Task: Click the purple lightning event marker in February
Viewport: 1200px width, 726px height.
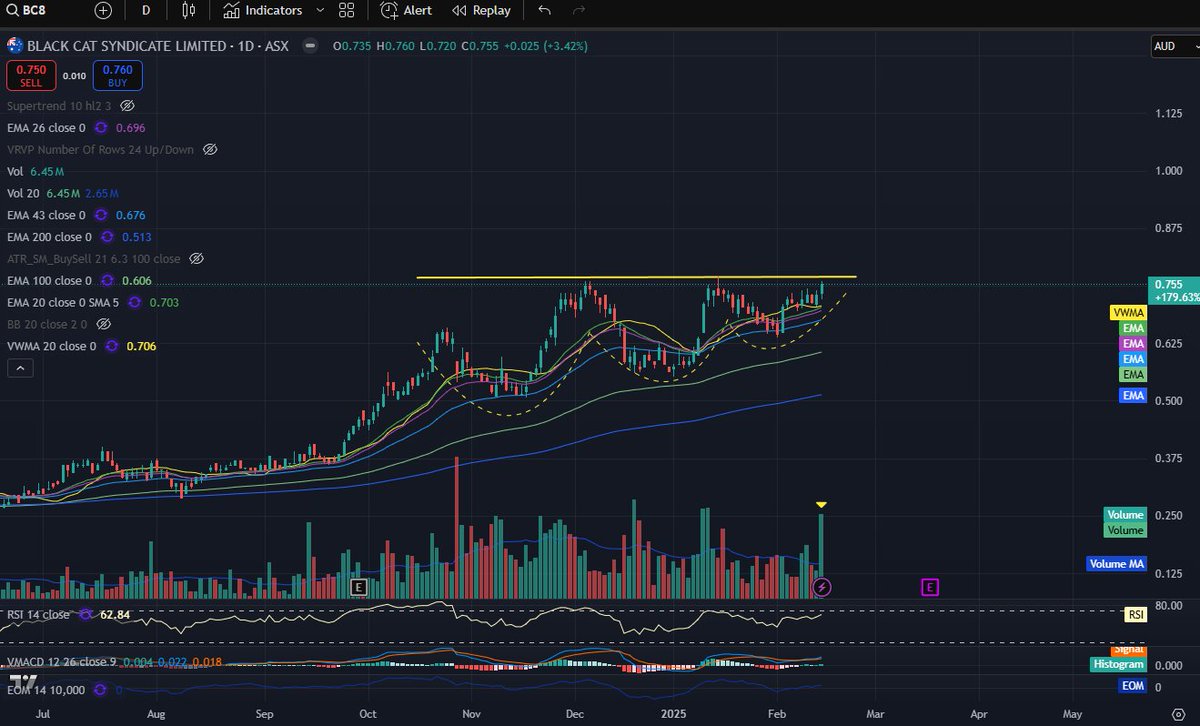Action: click(822, 586)
